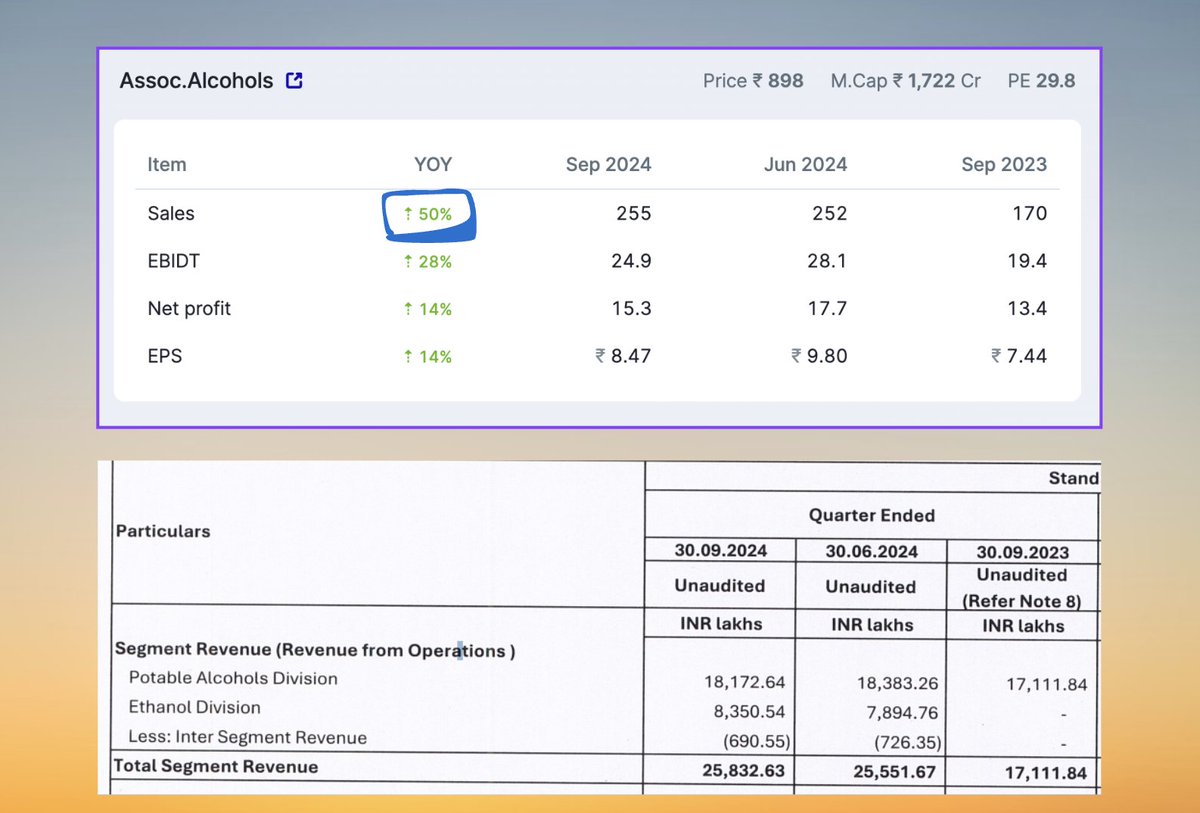This screenshot has height=813, width=1200.
Task: Click total revenue value 25,551.67
Action: (896, 773)
